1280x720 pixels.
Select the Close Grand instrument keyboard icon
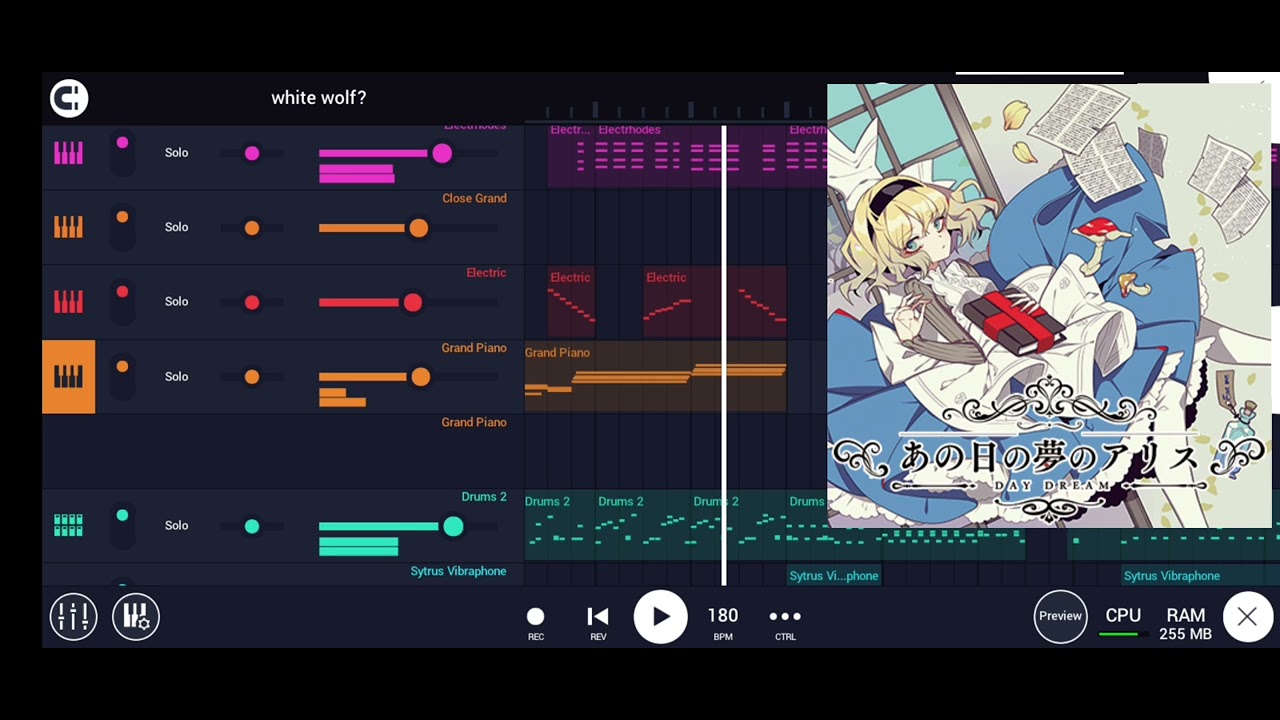tap(68, 227)
